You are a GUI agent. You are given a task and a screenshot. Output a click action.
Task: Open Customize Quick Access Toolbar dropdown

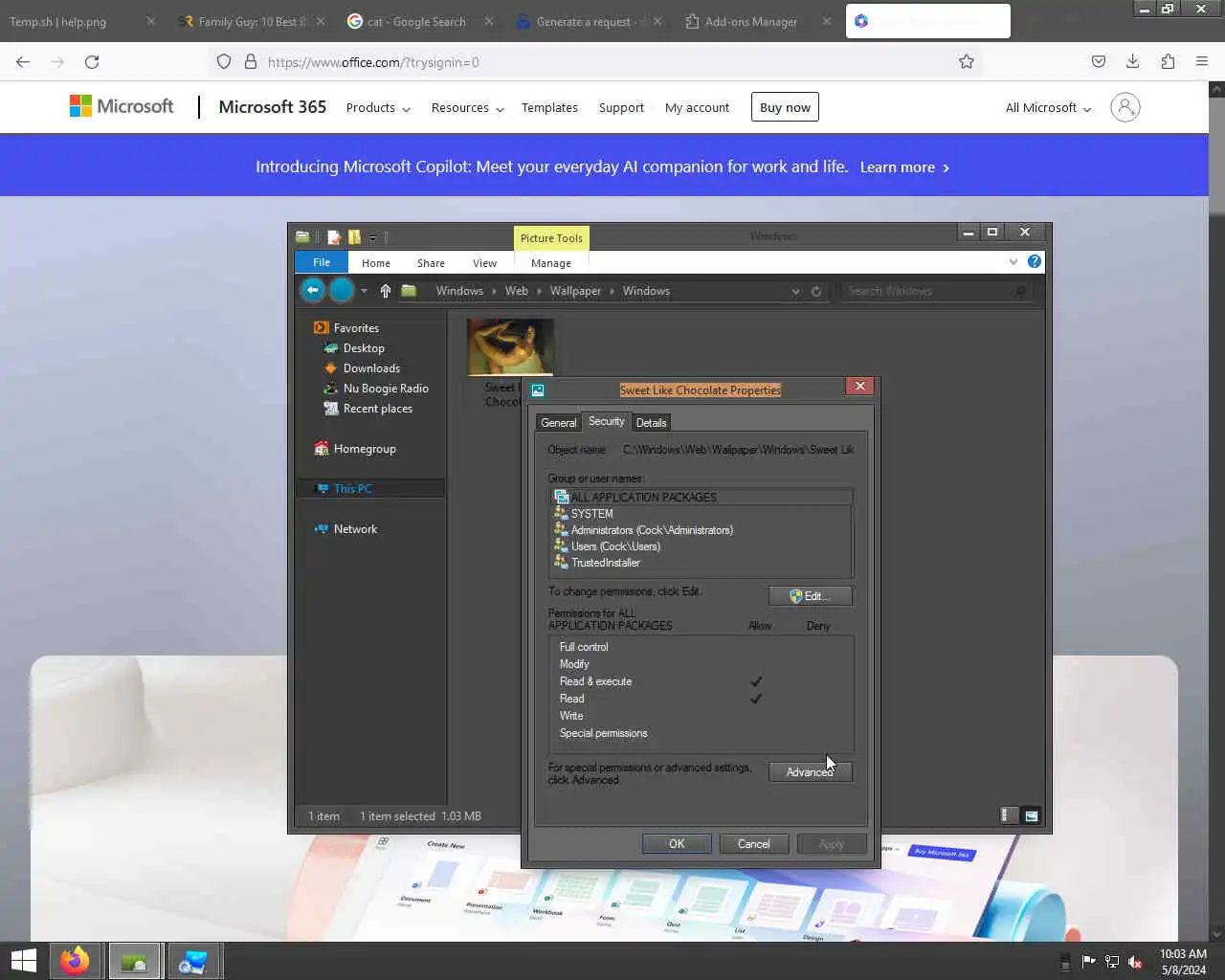pyautogui.click(x=373, y=237)
